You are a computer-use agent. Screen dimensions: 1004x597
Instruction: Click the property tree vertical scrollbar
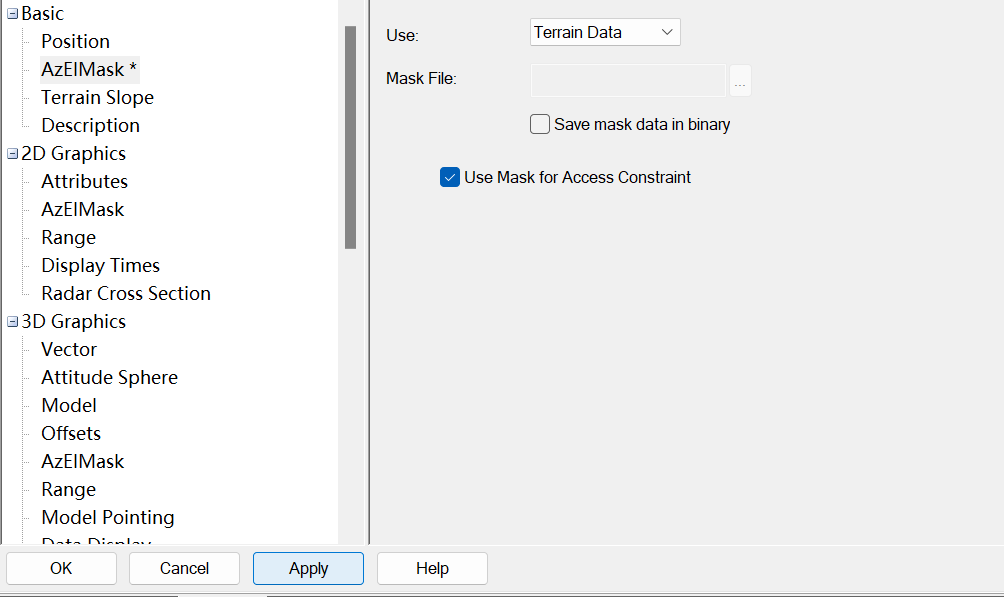click(350, 137)
